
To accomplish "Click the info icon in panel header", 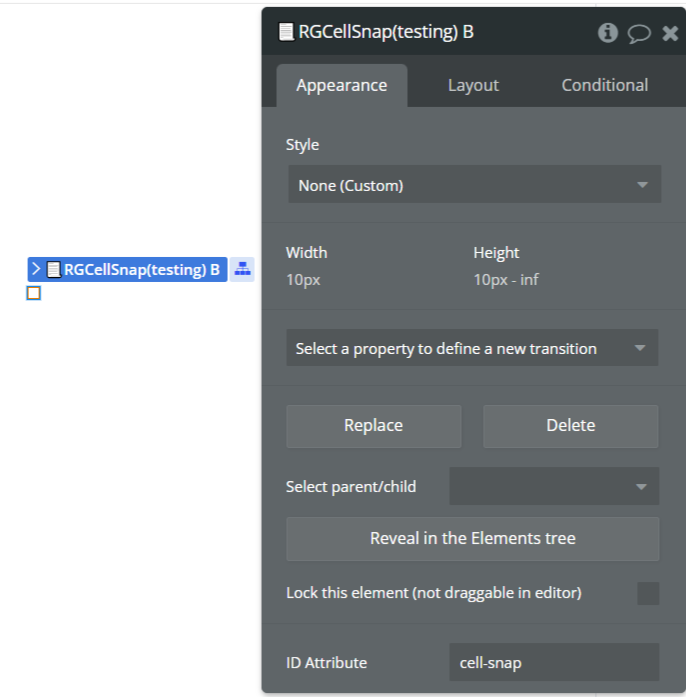I will 607,33.
